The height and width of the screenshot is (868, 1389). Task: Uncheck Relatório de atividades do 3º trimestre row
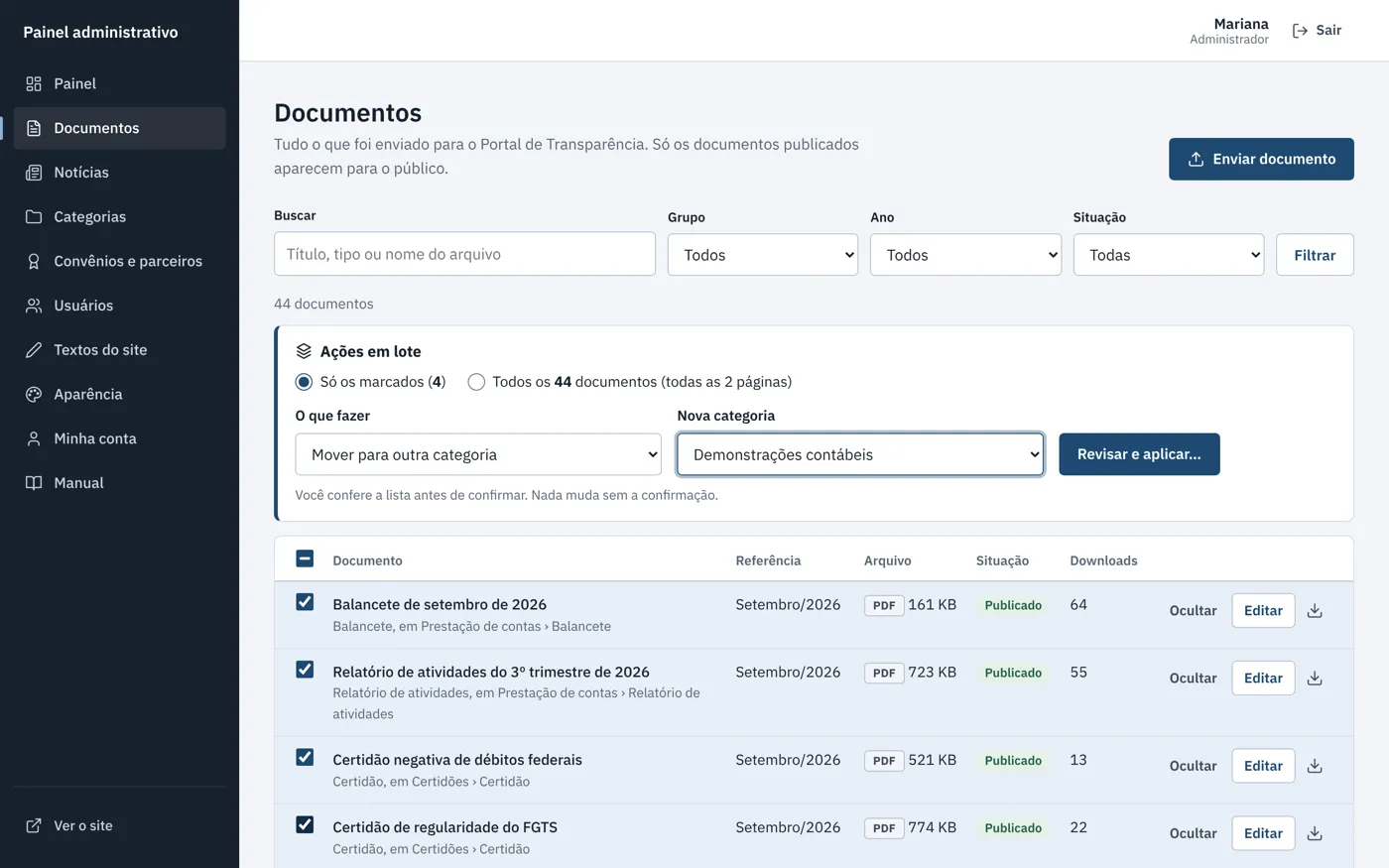click(305, 670)
